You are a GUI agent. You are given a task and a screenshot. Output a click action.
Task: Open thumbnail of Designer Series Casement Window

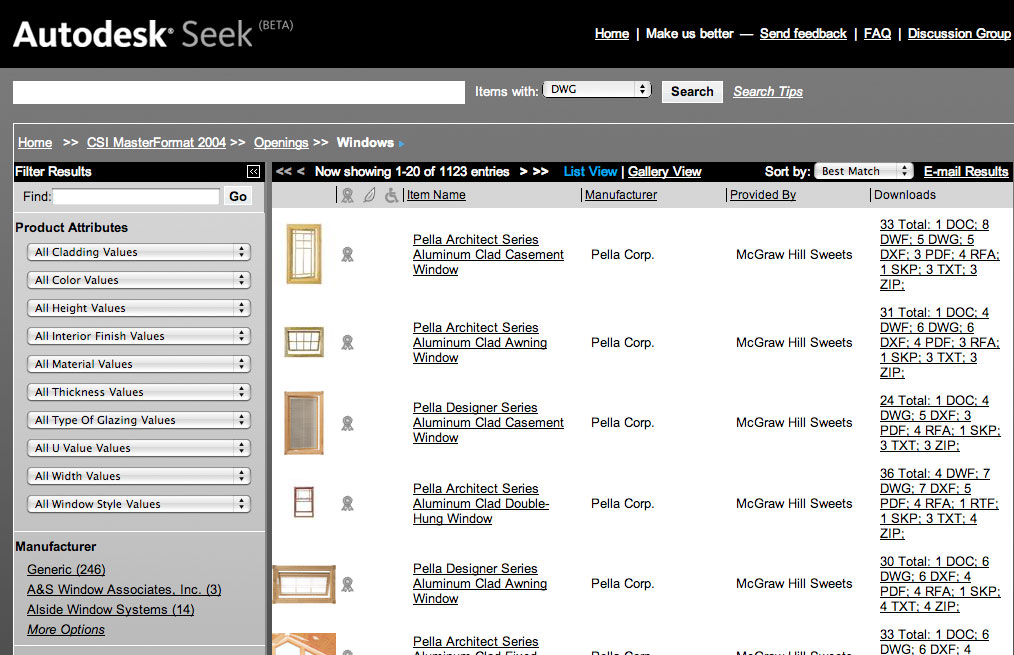point(304,423)
